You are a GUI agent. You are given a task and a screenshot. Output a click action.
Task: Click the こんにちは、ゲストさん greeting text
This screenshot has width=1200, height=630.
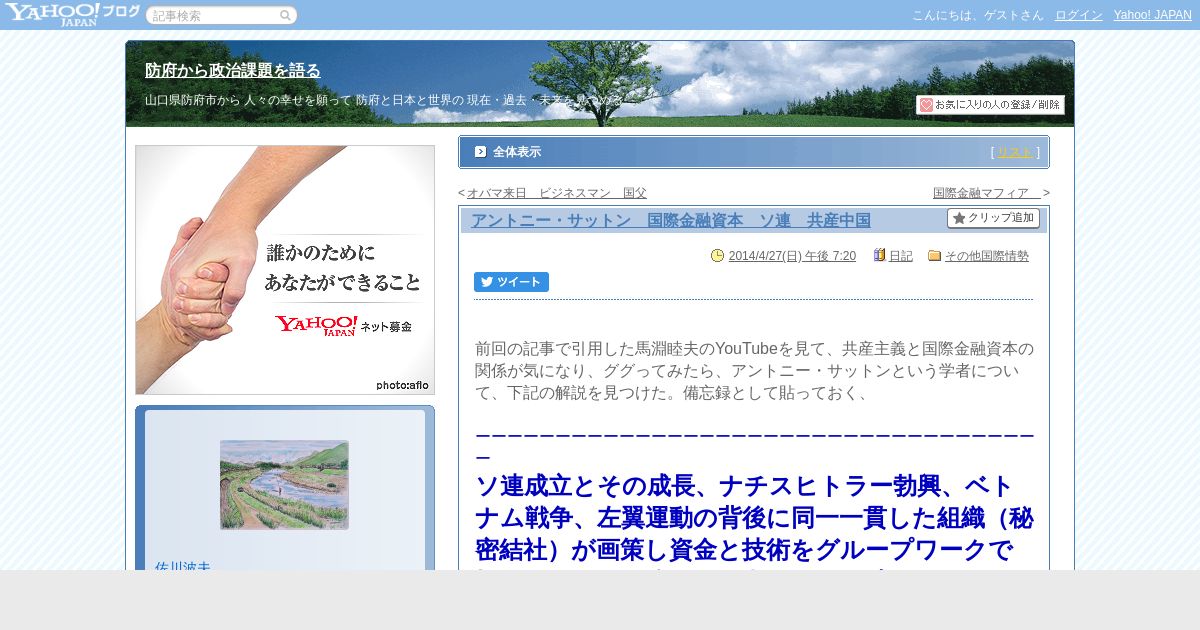tap(977, 15)
